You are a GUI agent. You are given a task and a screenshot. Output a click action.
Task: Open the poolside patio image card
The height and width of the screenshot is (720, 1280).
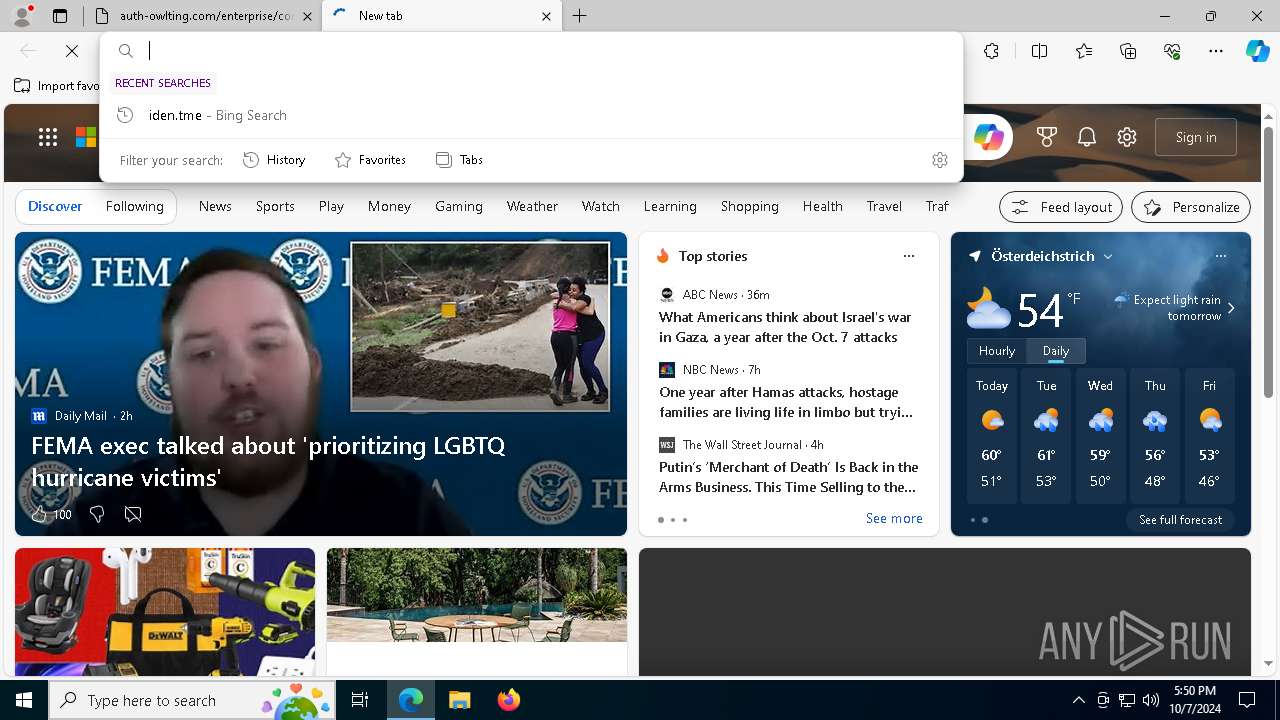click(477, 595)
